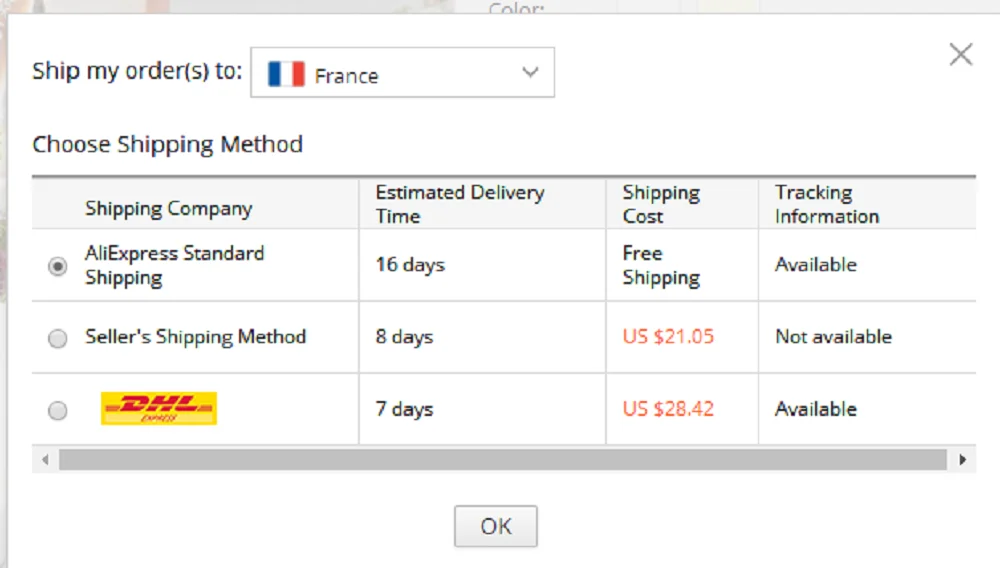This screenshot has width=1000, height=568.
Task: Open the destination country dropdown
Action: (402, 74)
